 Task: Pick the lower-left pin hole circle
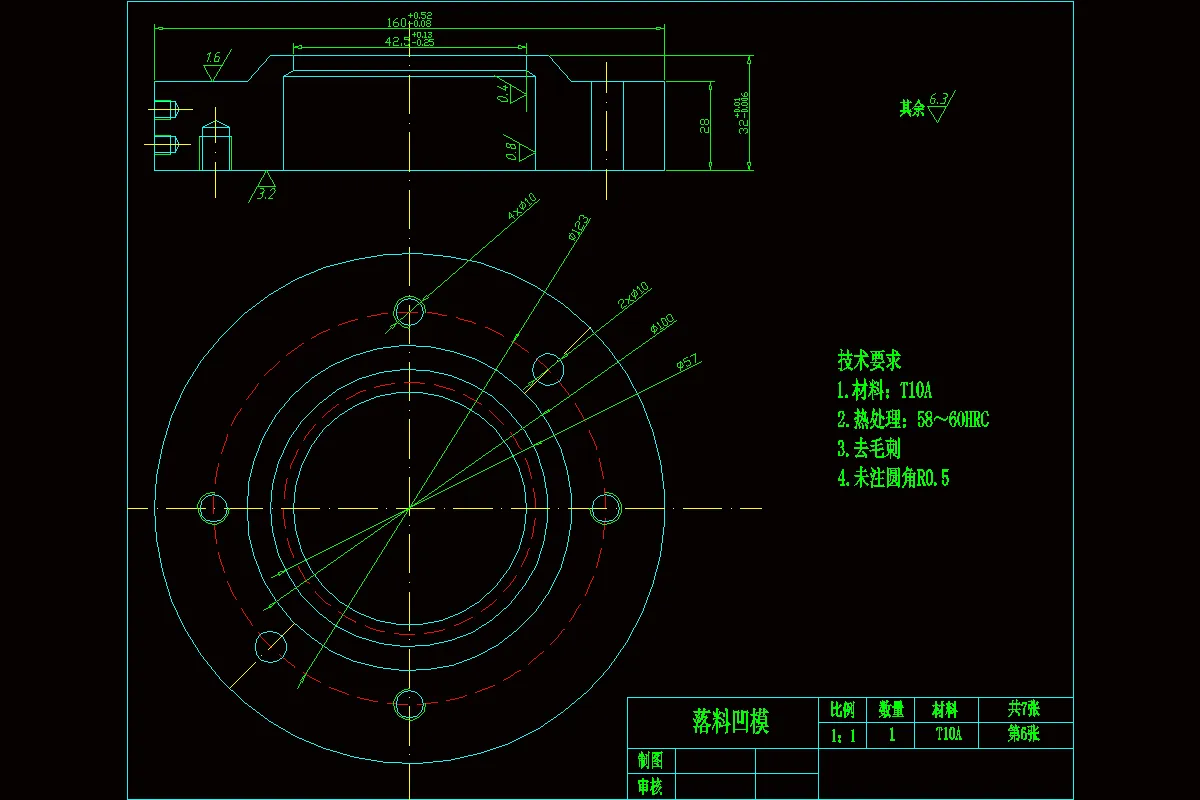pyautogui.click(x=270, y=646)
